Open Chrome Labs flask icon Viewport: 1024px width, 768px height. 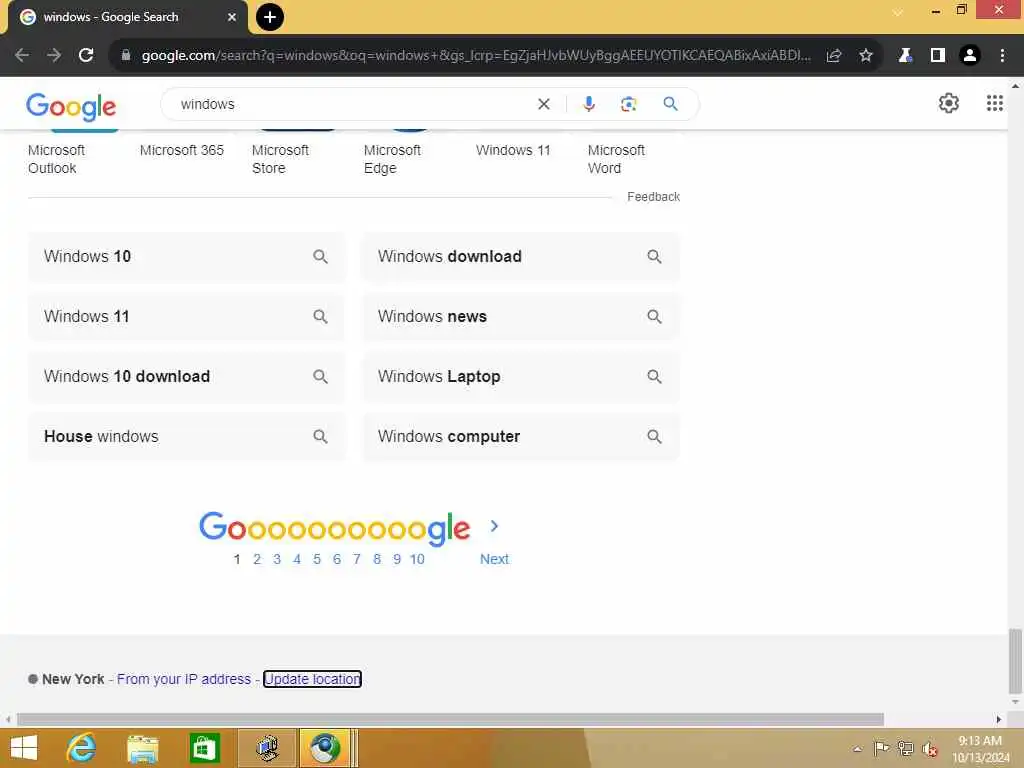tap(905, 56)
